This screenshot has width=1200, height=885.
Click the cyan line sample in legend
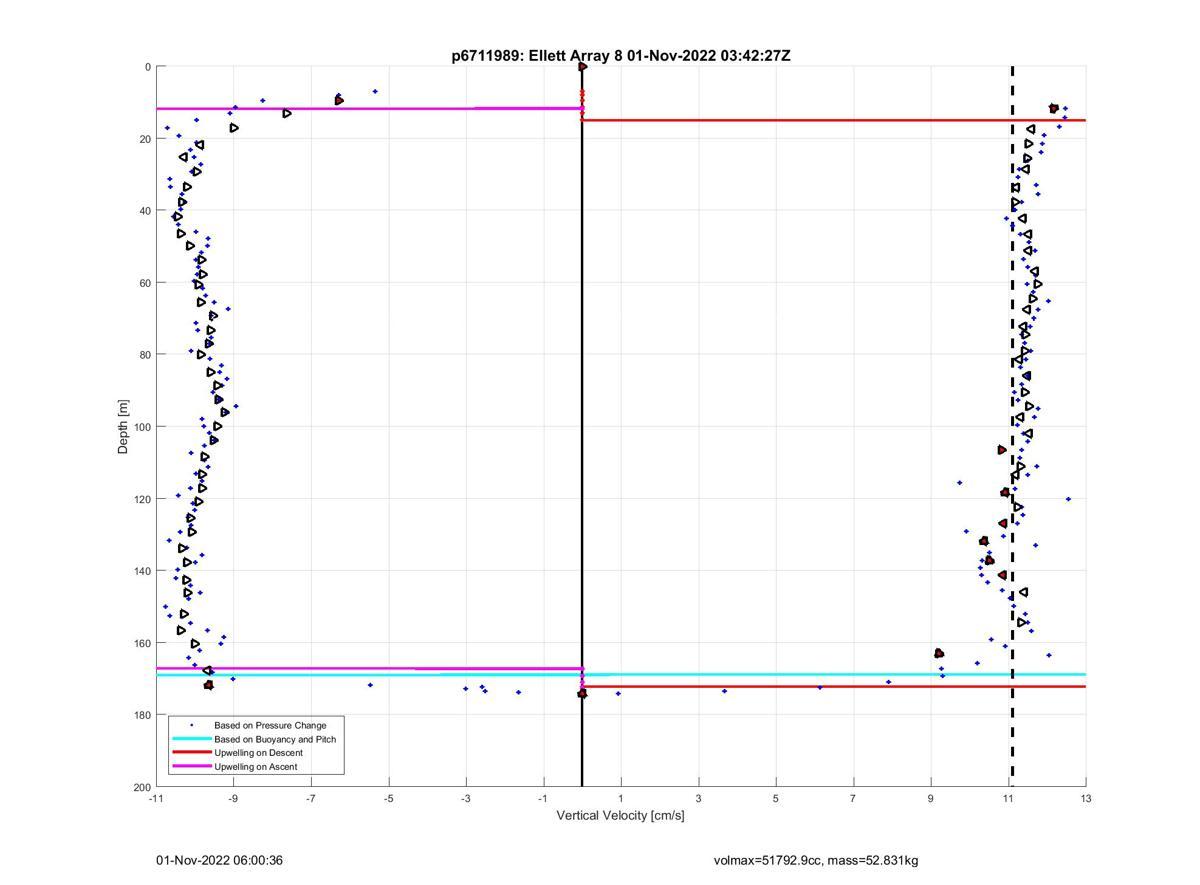tap(191, 739)
